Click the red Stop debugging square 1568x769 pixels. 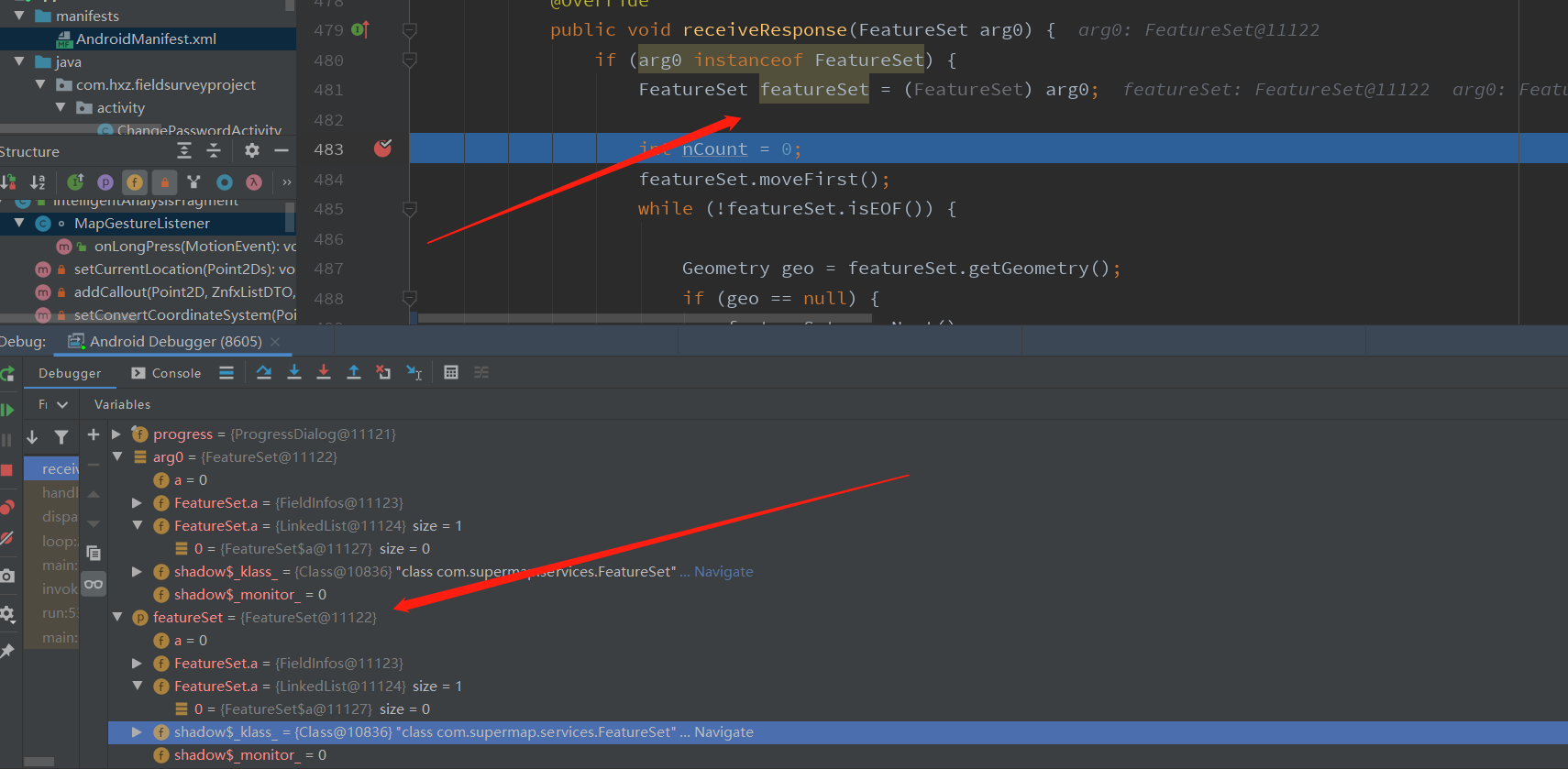[6, 470]
